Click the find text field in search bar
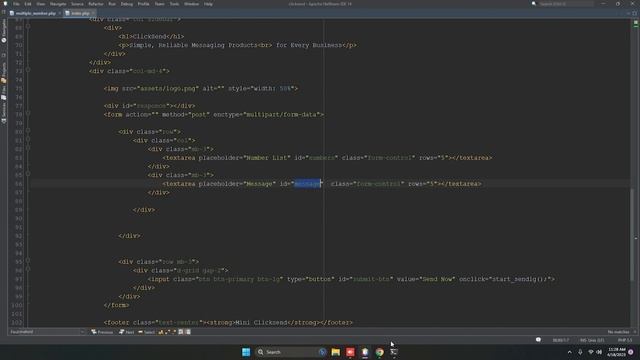 coord(44,332)
